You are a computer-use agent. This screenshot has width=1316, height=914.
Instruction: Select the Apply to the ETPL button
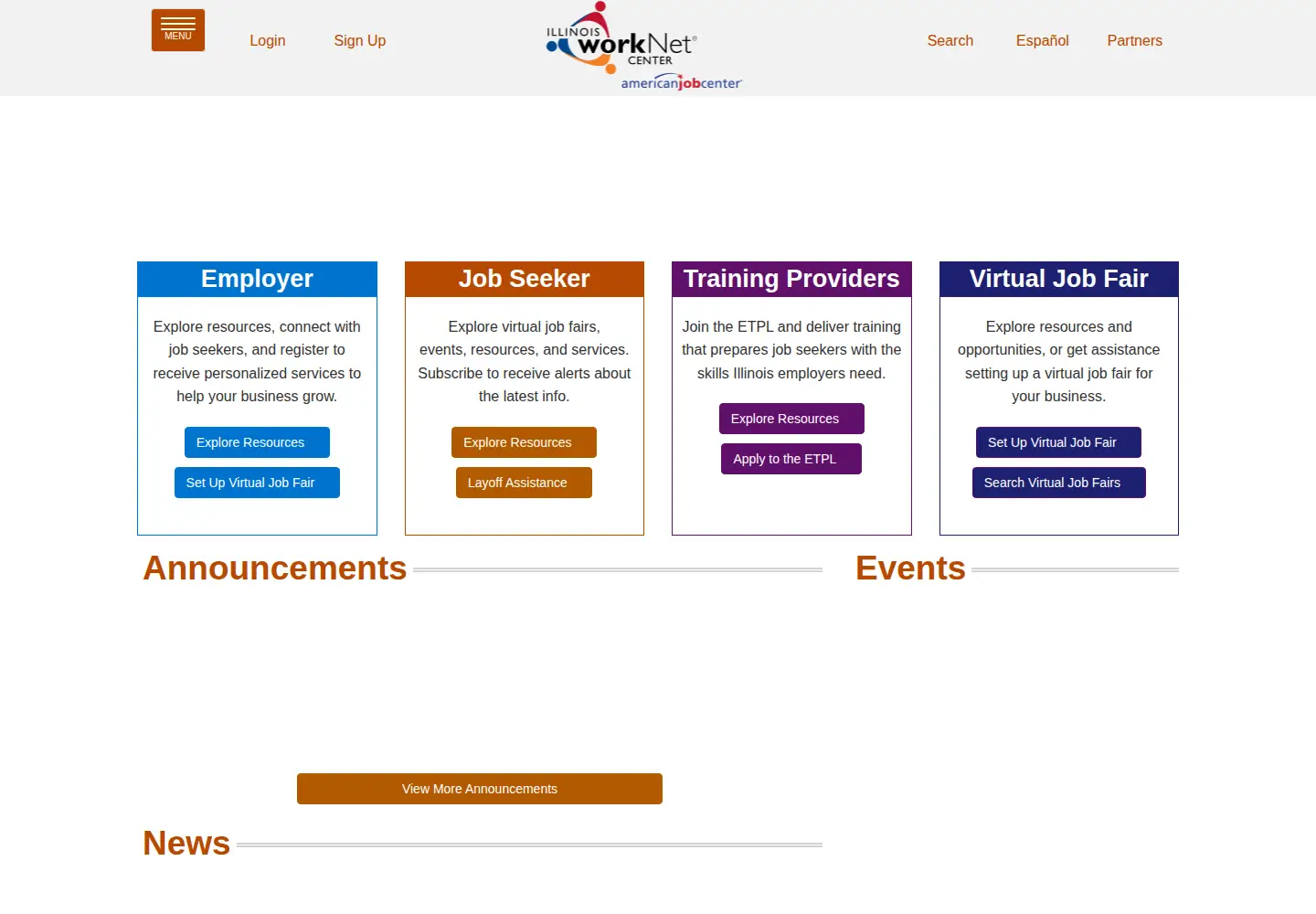pyautogui.click(x=791, y=459)
